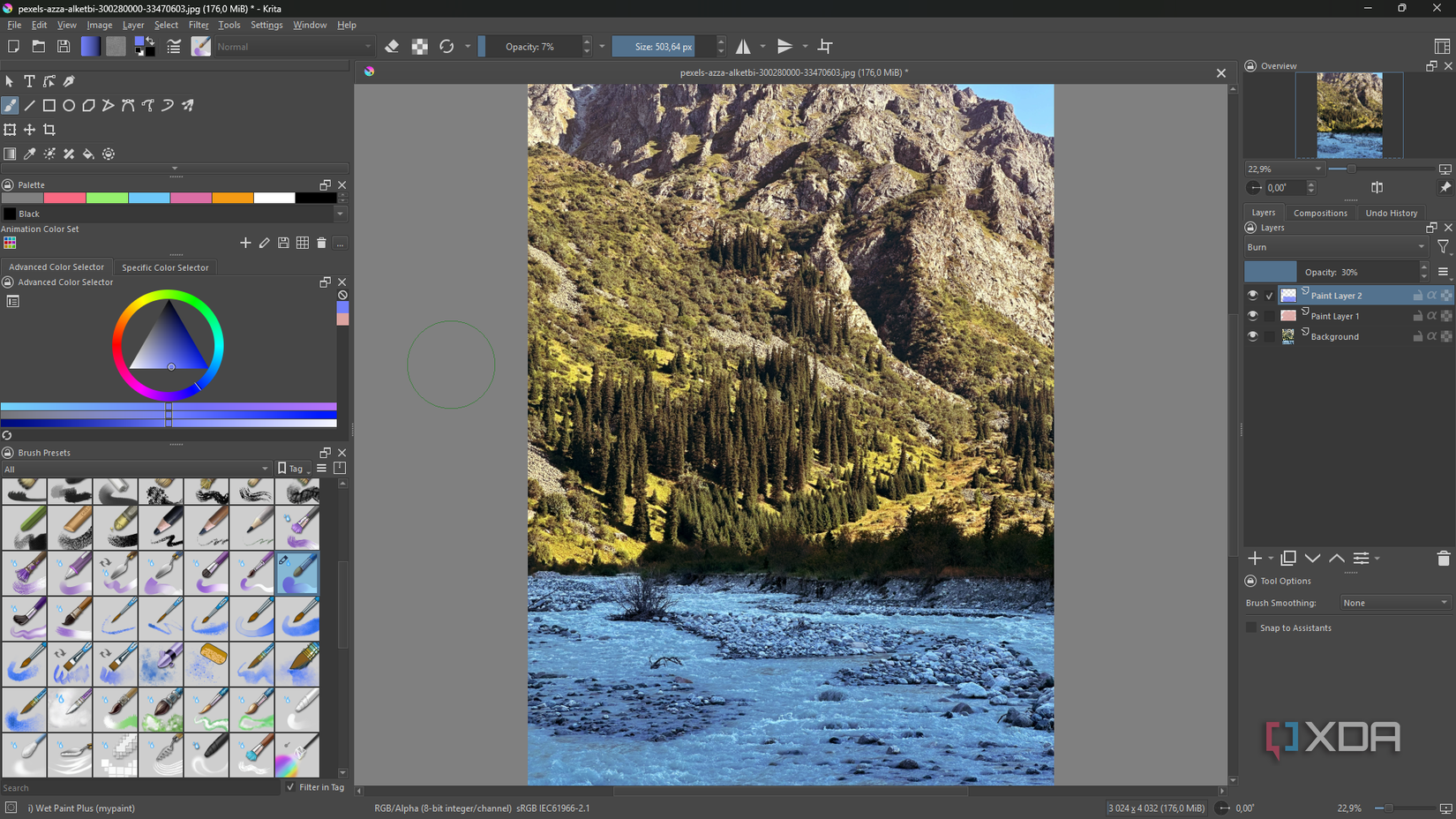Select the Move tool
This screenshot has height=819, width=1456.
pos(29,130)
